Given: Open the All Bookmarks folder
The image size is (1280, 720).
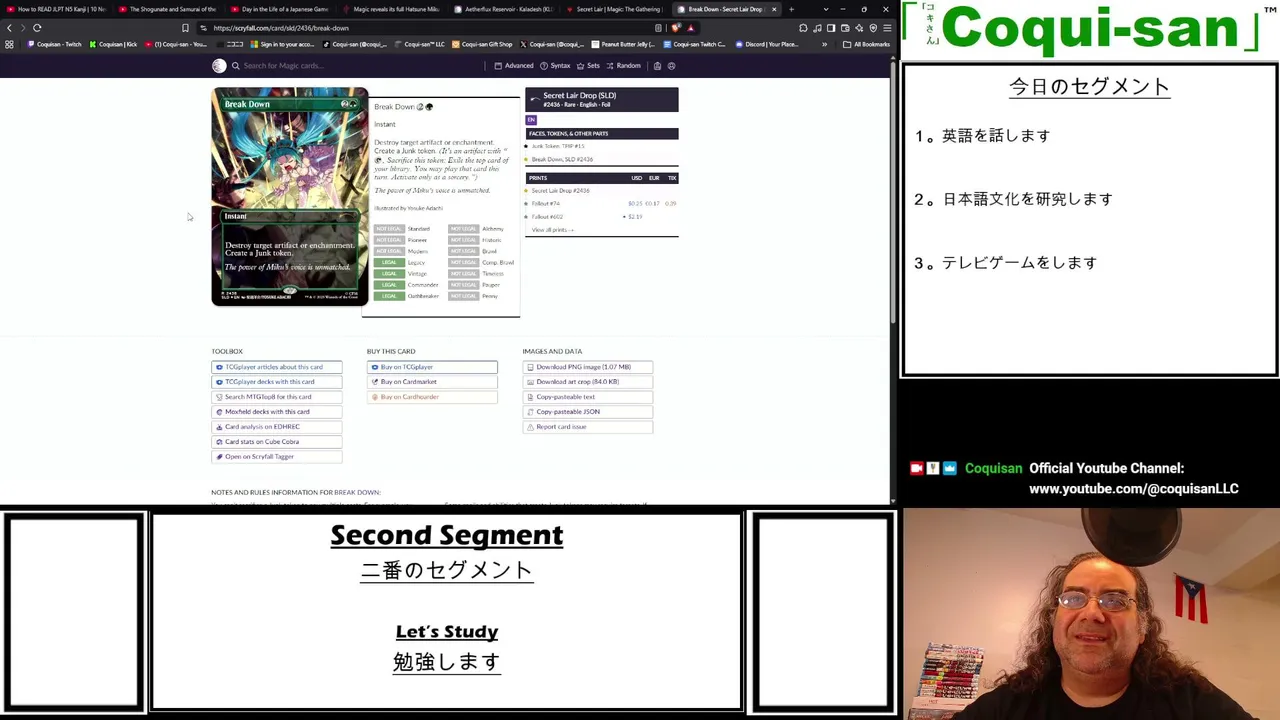Looking at the screenshot, I should tap(867, 44).
